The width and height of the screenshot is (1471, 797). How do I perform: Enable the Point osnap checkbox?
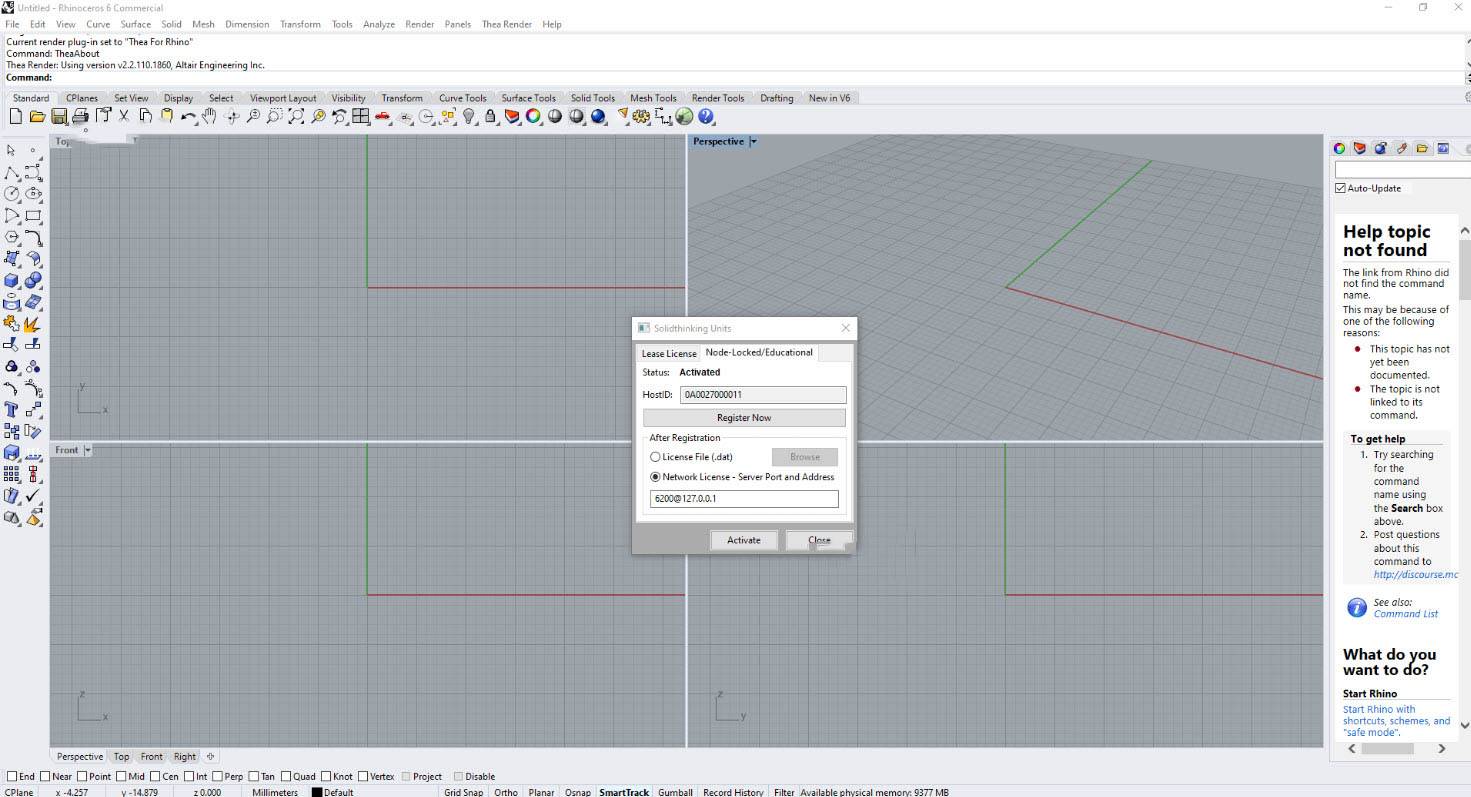click(x=82, y=776)
